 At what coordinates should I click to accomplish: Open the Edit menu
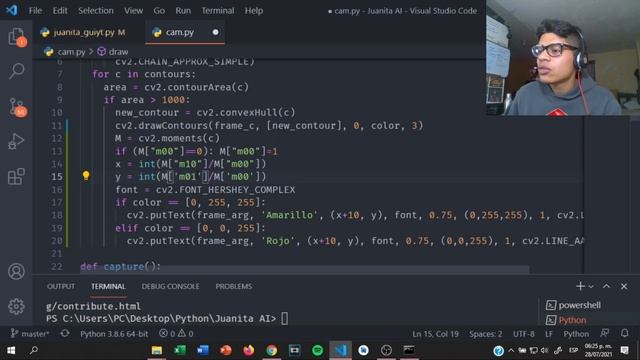(x=60, y=11)
